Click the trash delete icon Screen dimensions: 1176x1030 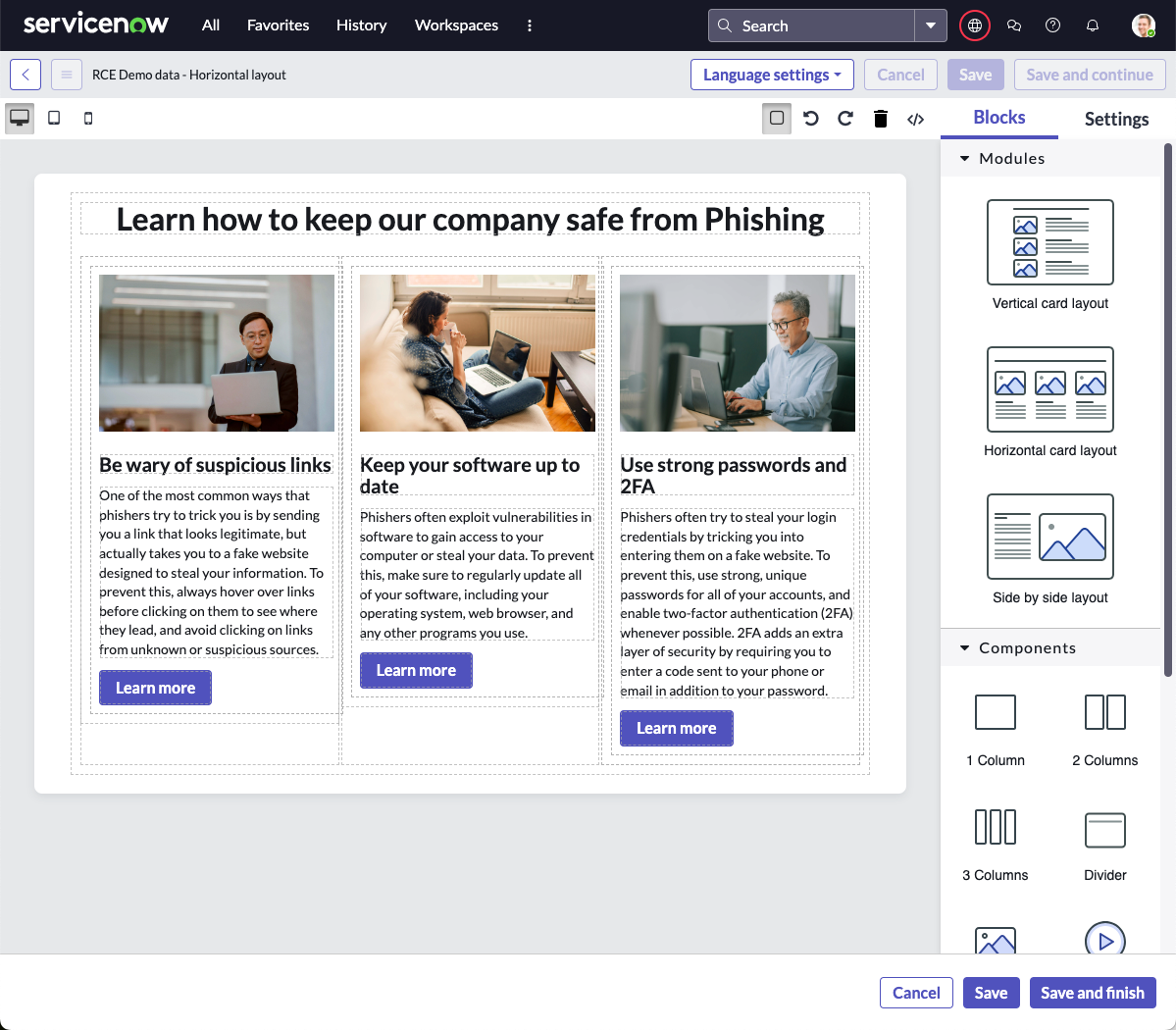[881, 119]
